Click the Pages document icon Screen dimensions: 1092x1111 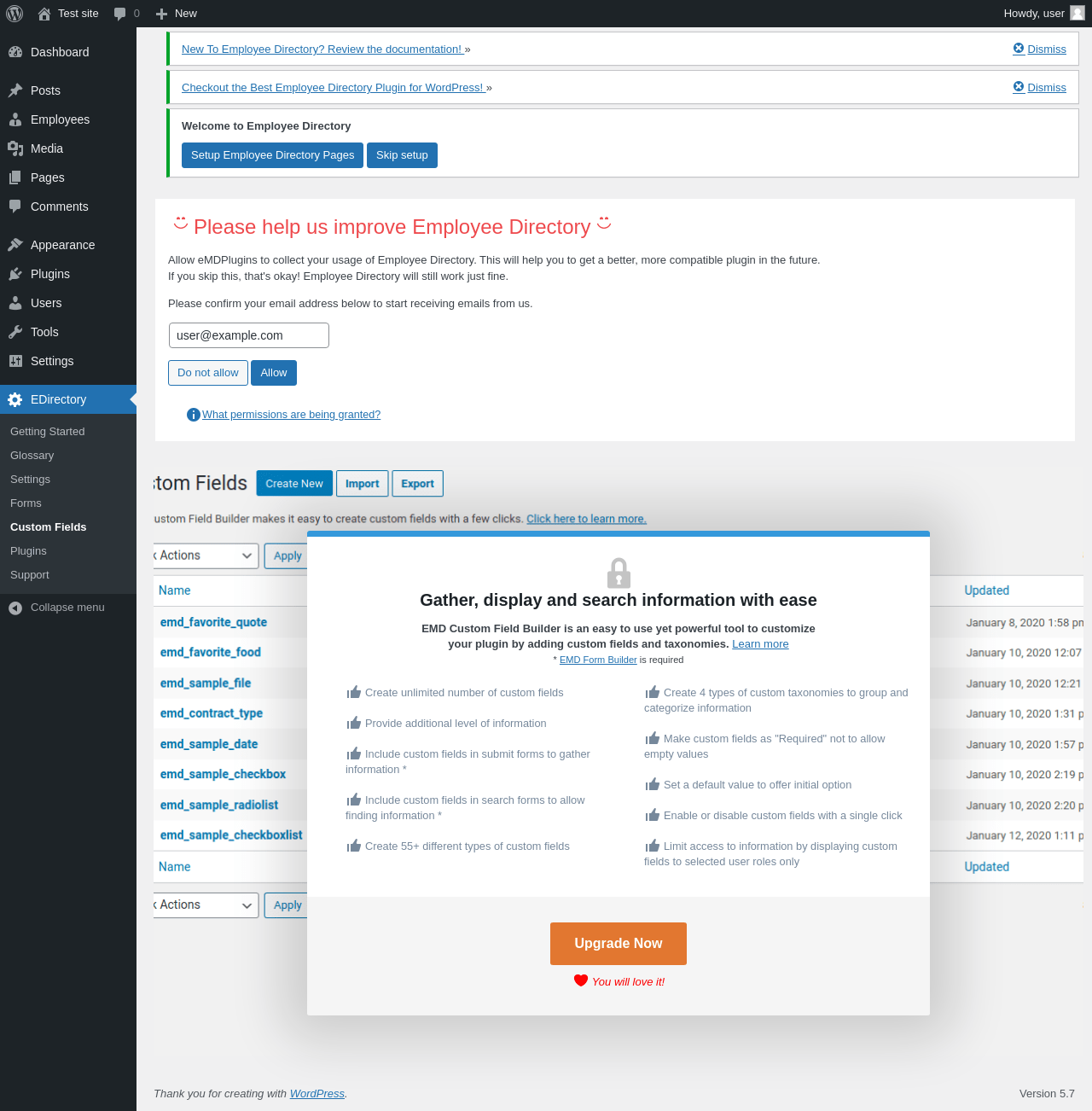(x=15, y=177)
